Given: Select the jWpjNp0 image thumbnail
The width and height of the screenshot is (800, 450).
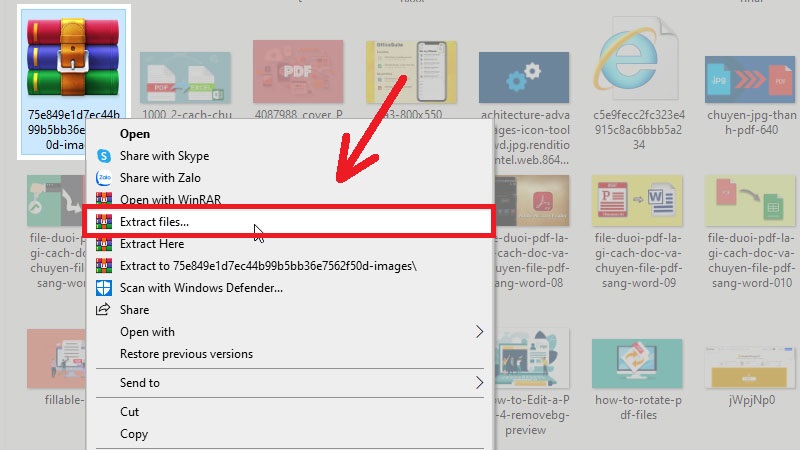Looking at the screenshot, I should (750, 367).
